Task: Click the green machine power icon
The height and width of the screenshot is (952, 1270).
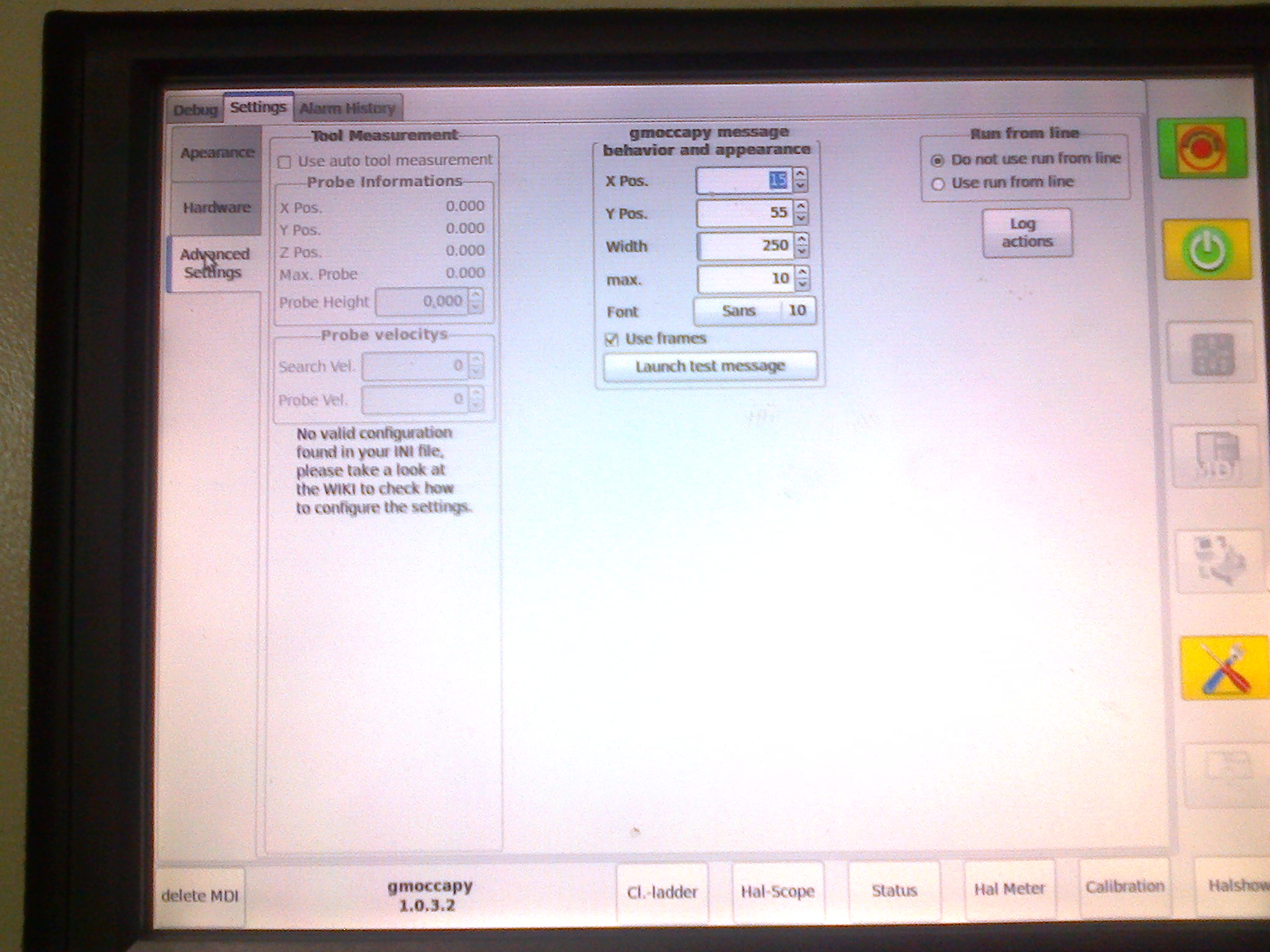Action: (x=1206, y=250)
